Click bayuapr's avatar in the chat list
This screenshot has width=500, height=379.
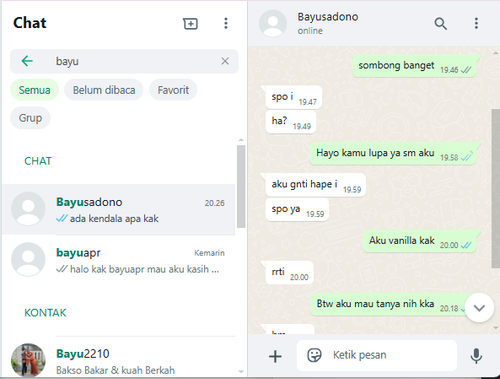28,260
